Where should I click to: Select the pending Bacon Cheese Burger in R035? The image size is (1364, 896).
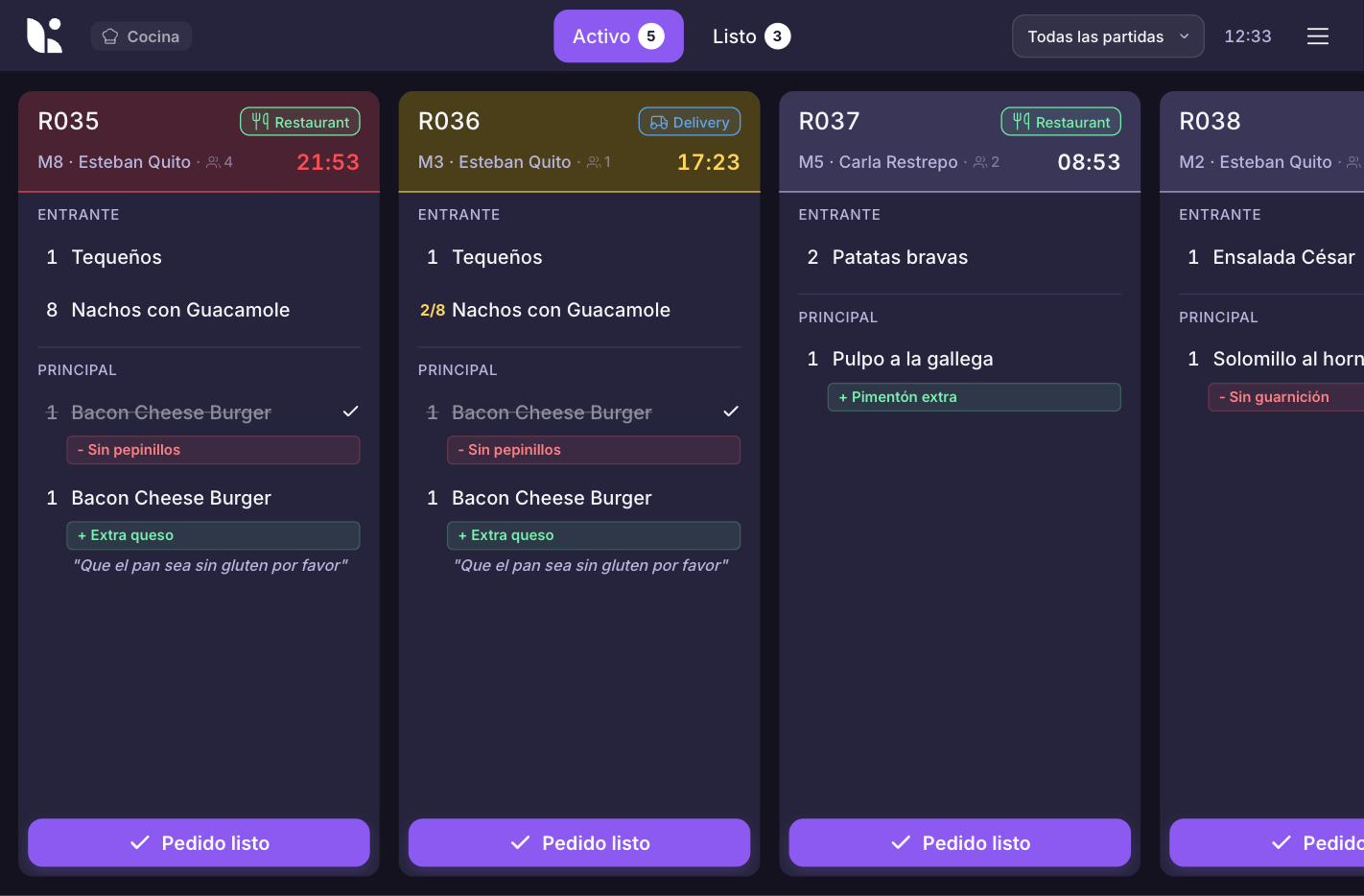(199, 498)
